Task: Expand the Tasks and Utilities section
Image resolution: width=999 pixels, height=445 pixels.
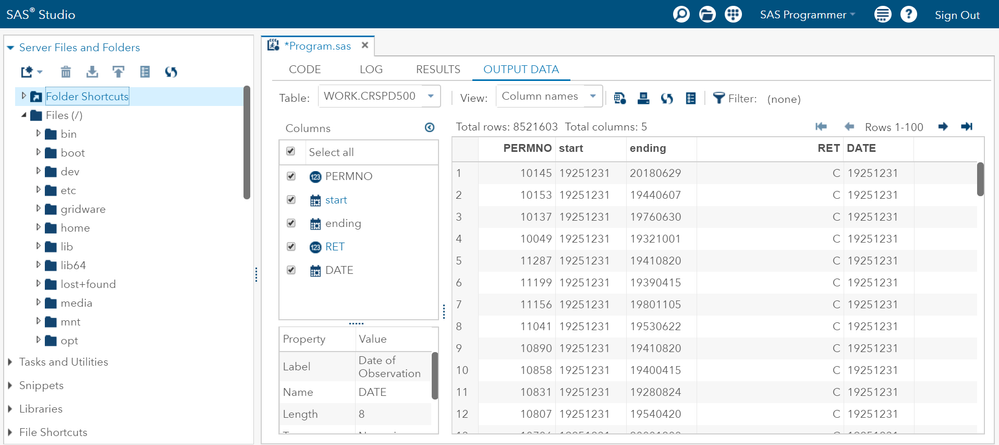Action: pyautogui.click(x=11, y=361)
